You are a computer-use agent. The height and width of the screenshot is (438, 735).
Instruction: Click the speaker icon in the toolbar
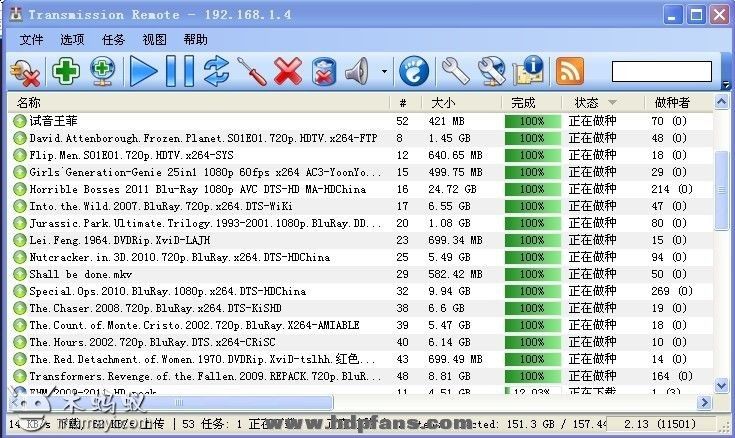tap(357, 71)
